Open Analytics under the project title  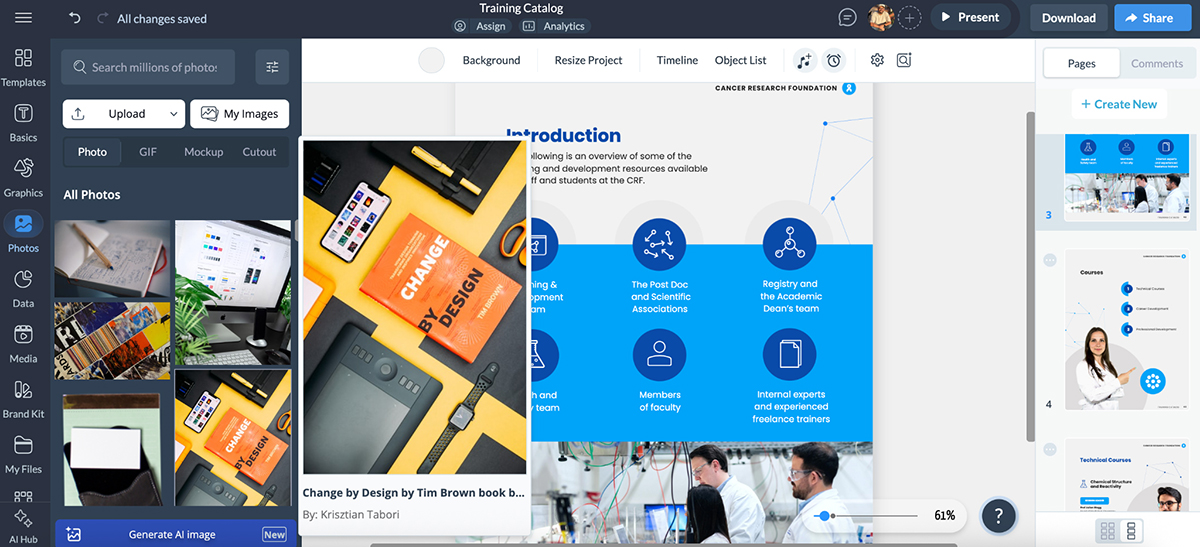555,26
